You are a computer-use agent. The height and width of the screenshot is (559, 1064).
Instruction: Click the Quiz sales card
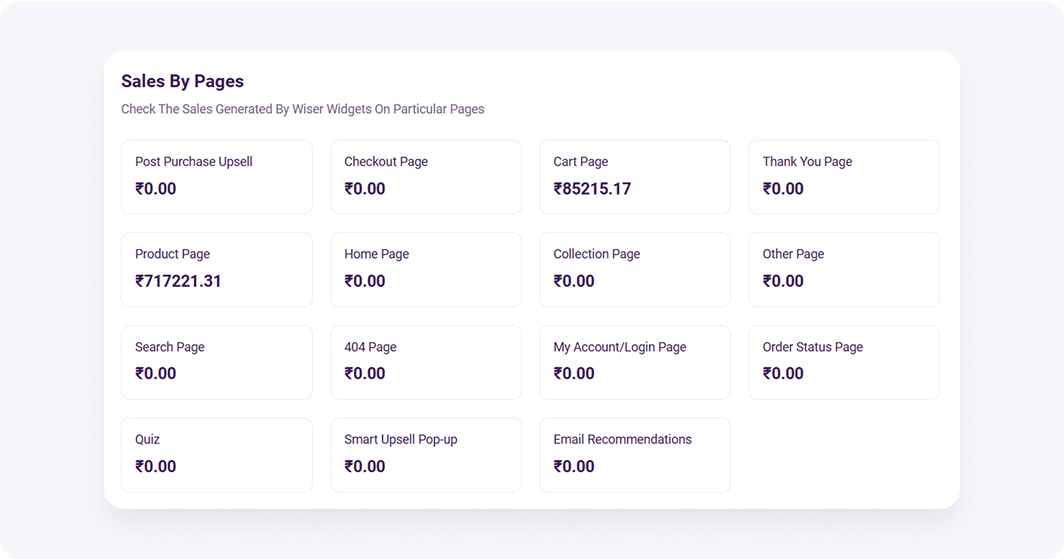[216, 454]
